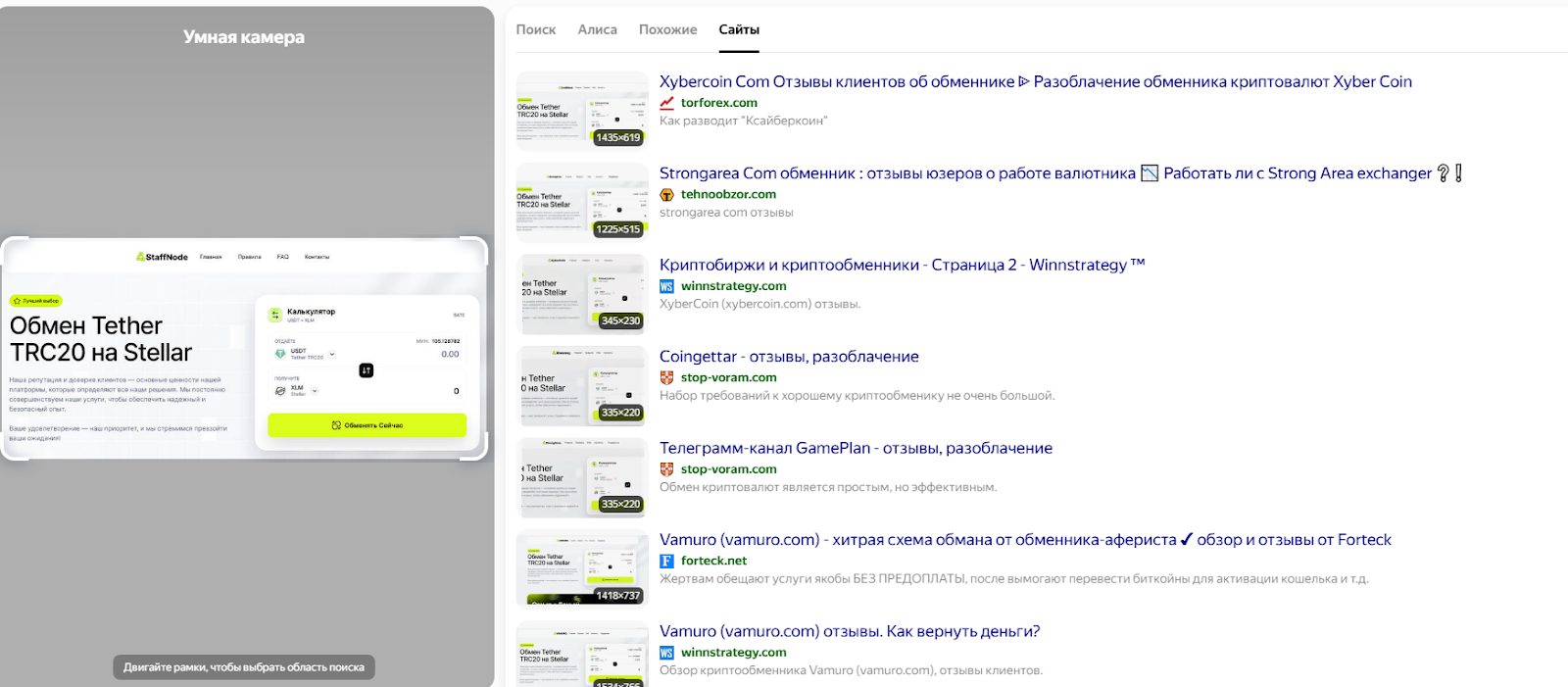
Task: Expand the USDT Tether TRC20 currency dropdown
Action: [x=332, y=354]
